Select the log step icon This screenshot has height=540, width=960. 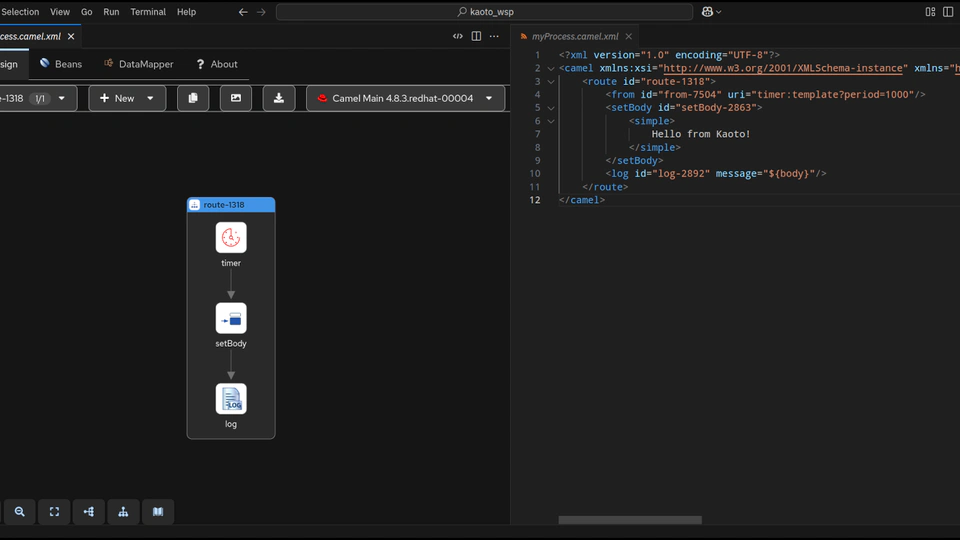[x=231, y=399]
